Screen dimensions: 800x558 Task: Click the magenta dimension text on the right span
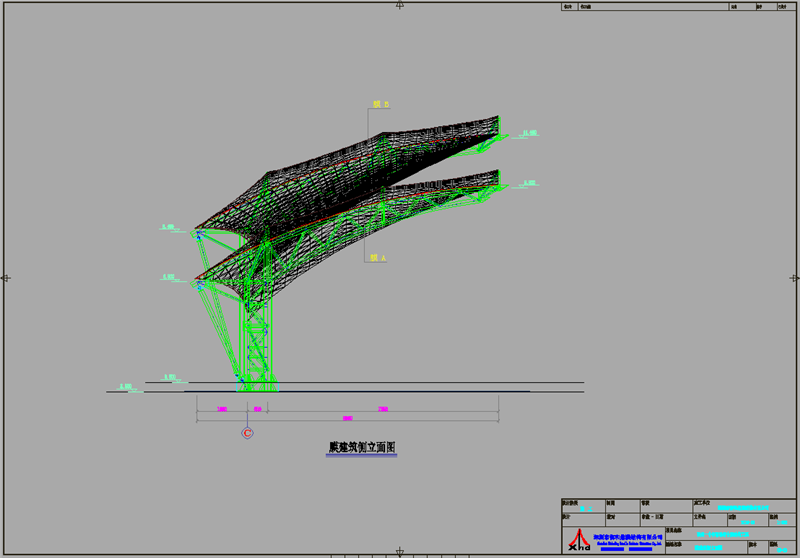tap(382, 408)
